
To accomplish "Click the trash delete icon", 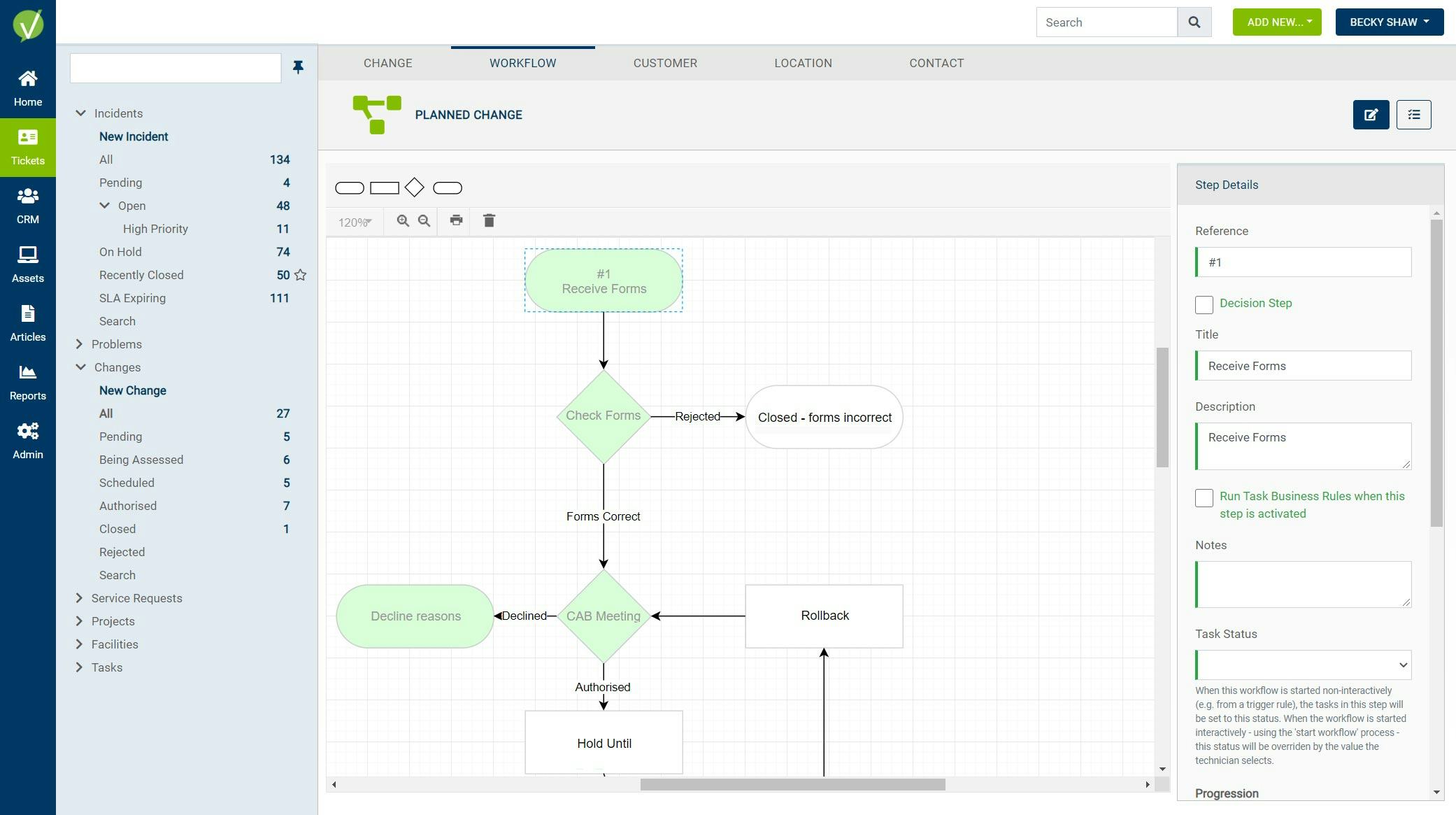I will (x=489, y=221).
